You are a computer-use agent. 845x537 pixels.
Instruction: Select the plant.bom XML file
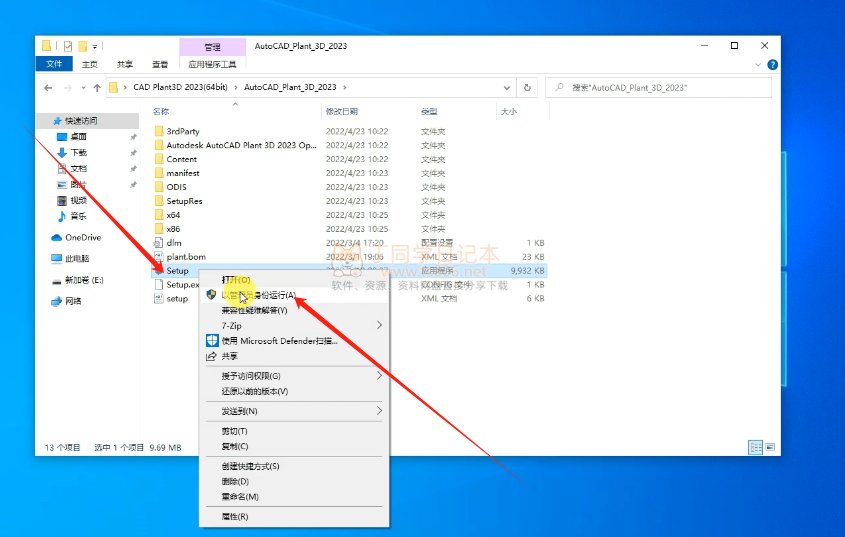click(x=186, y=257)
